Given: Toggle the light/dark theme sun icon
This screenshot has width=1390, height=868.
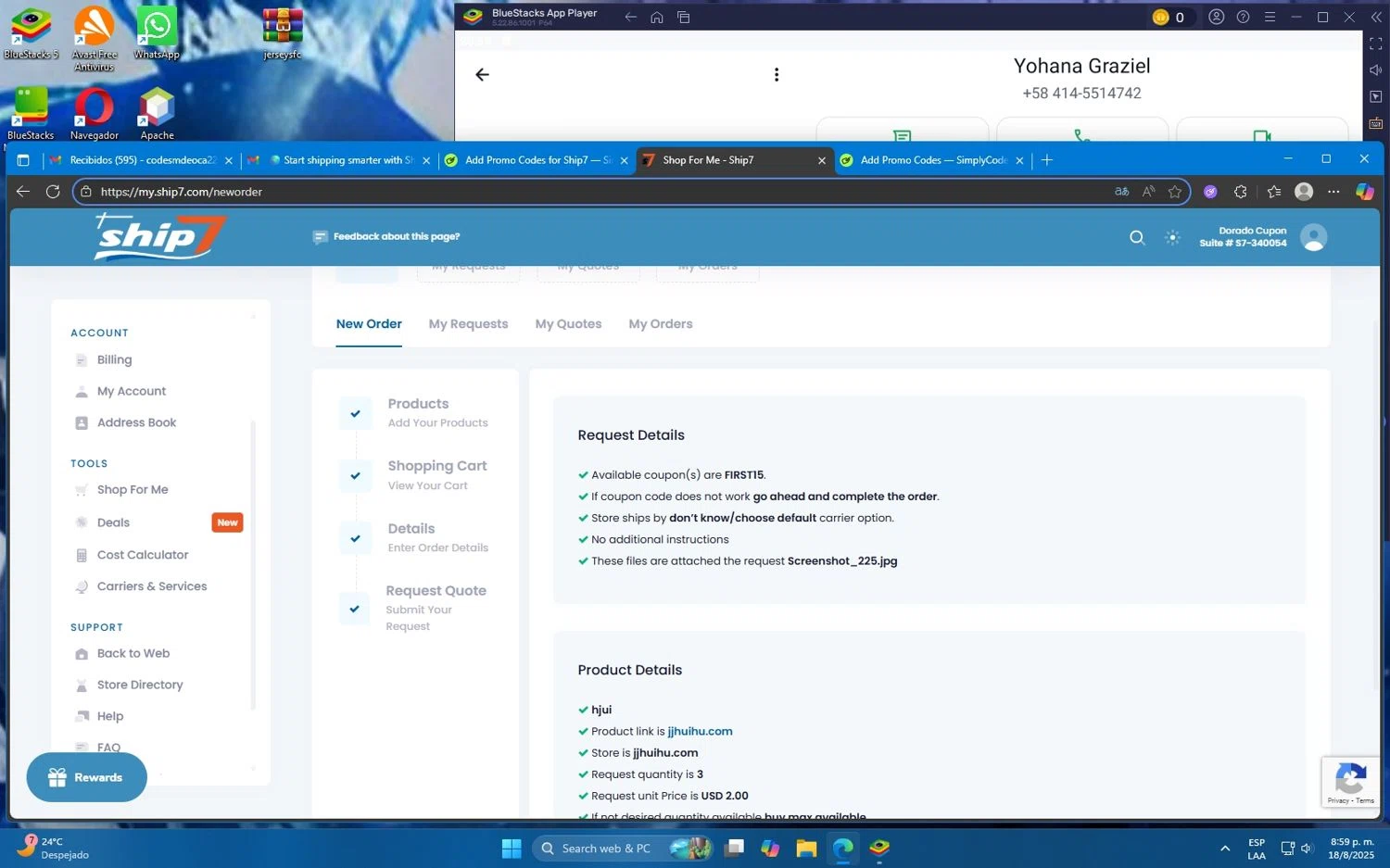Looking at the screenshot, I should [1172, 237].
